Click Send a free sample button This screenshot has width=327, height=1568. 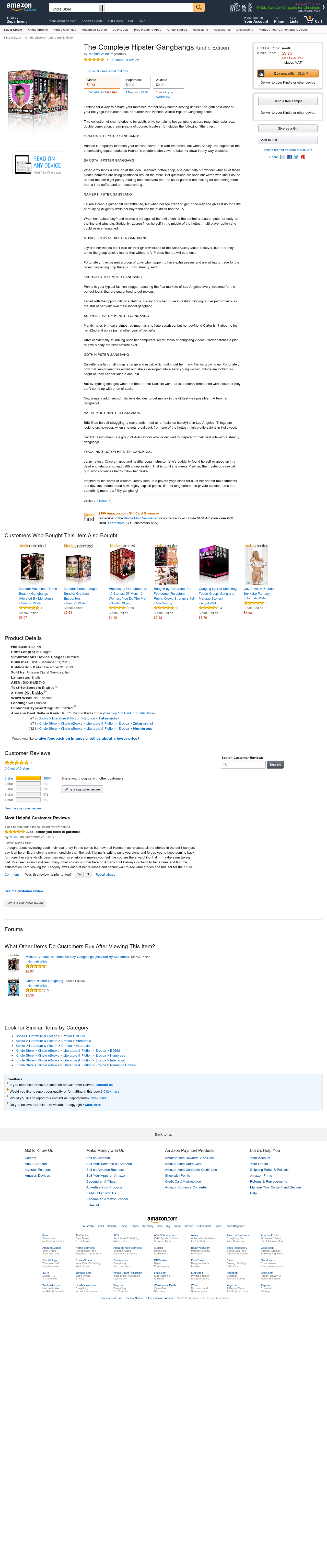point(287,101)
